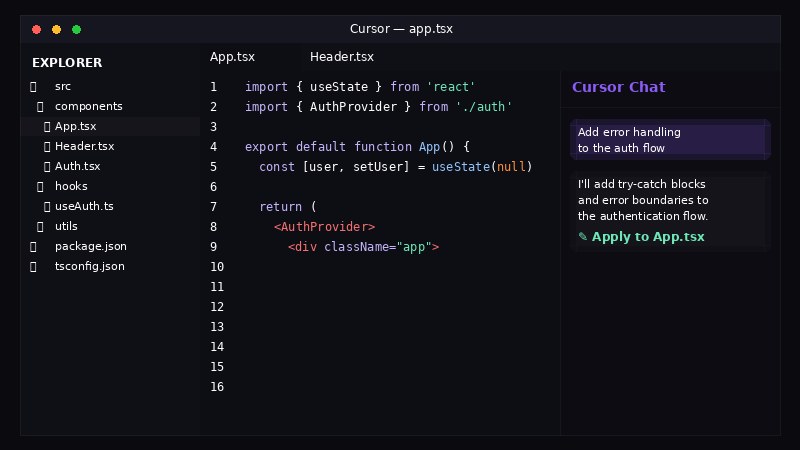
Task: Click the tsconfig.json file icon
Action: click(x=33, y=267)
